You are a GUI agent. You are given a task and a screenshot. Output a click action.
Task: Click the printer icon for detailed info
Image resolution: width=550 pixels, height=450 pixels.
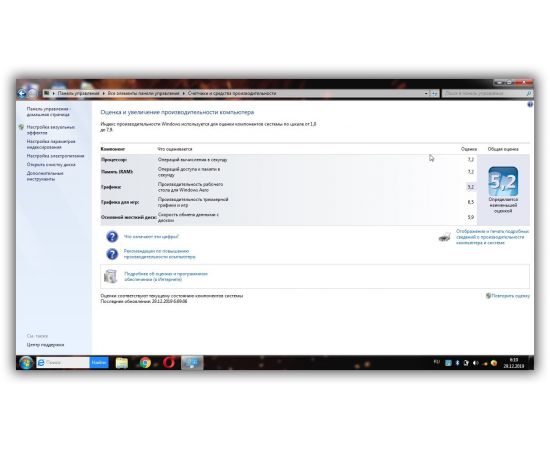click(444, 237)
